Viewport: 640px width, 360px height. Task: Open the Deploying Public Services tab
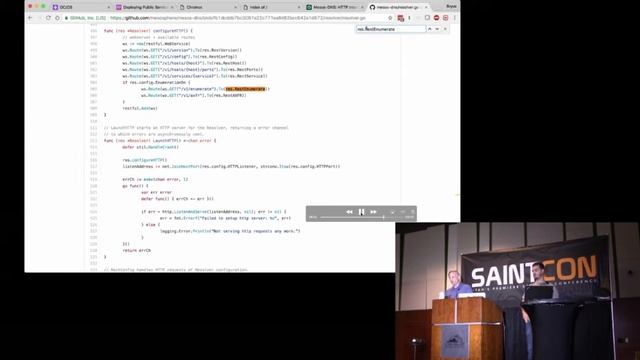coord(144,7)
